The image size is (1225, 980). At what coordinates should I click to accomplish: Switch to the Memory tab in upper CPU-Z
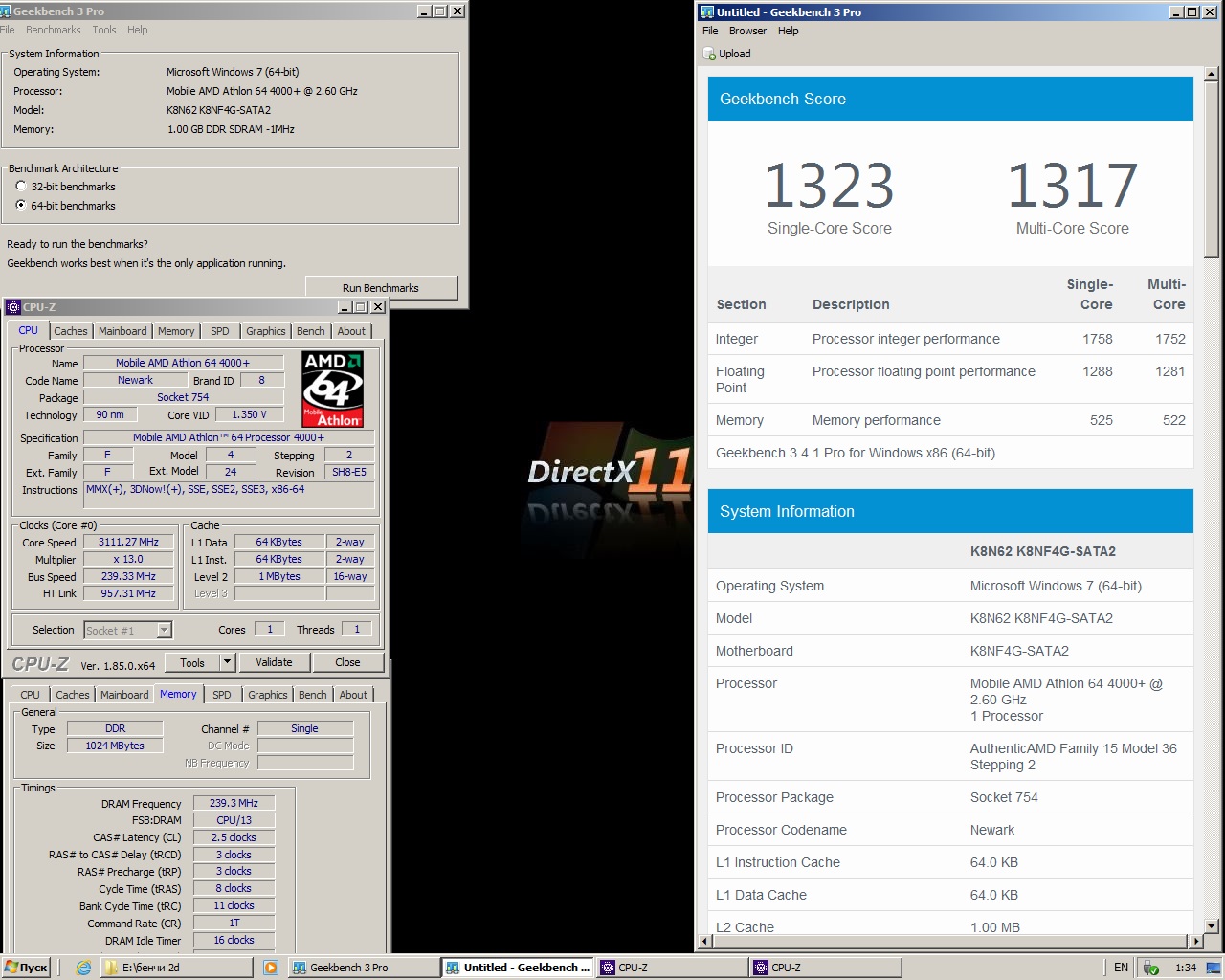click(176, 331)
